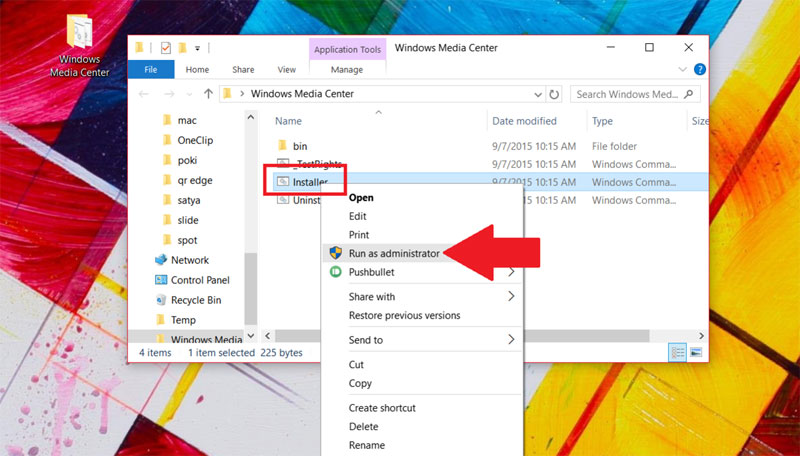Open Network in navigation pane
The image size is (800, 456).
tap(182, 260)
